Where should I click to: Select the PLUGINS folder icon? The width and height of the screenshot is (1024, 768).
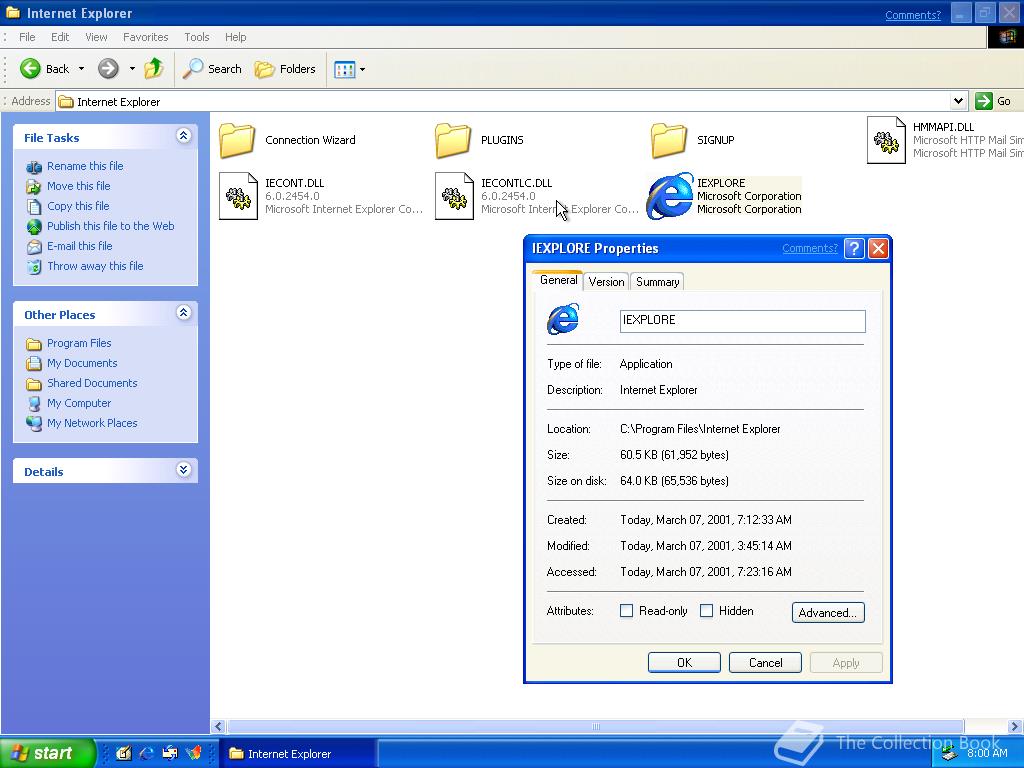[x=453, y=140]
